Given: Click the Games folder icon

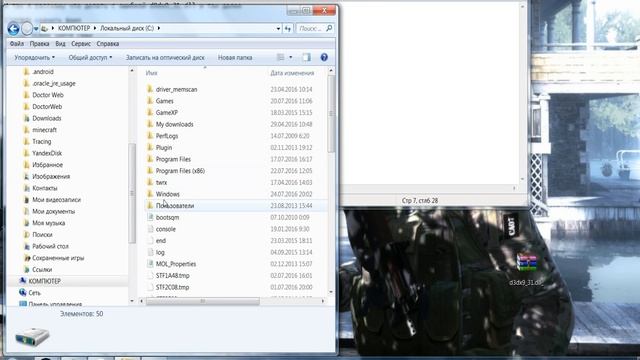Looking at the screenshot, I should click(150, 101).
